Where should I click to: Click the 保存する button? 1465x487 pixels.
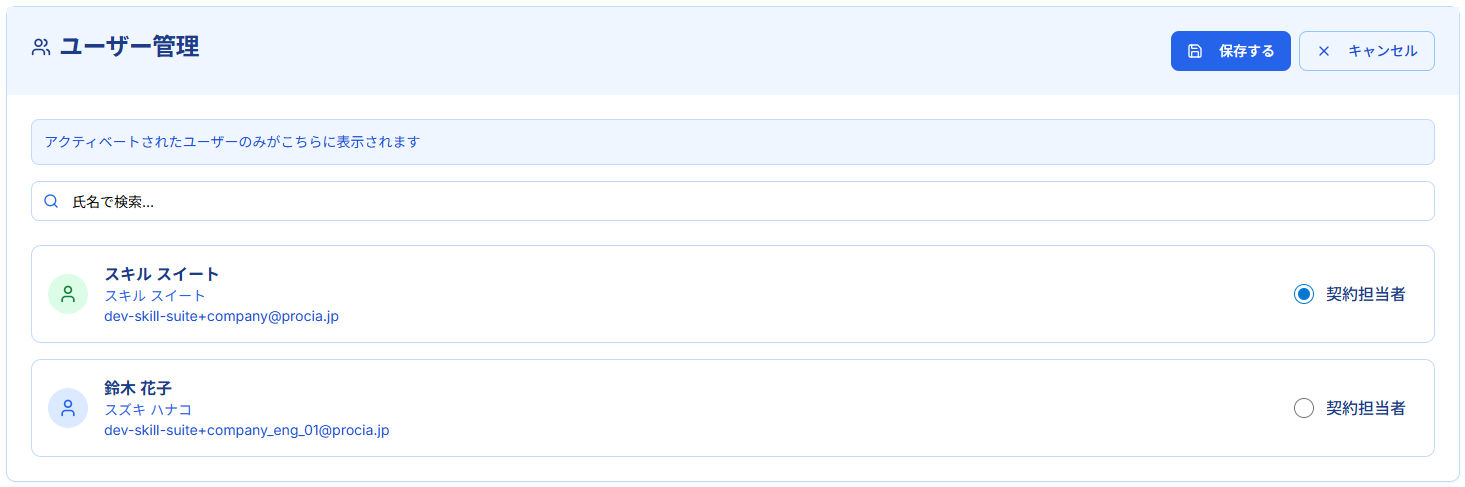pos(1231,51)
